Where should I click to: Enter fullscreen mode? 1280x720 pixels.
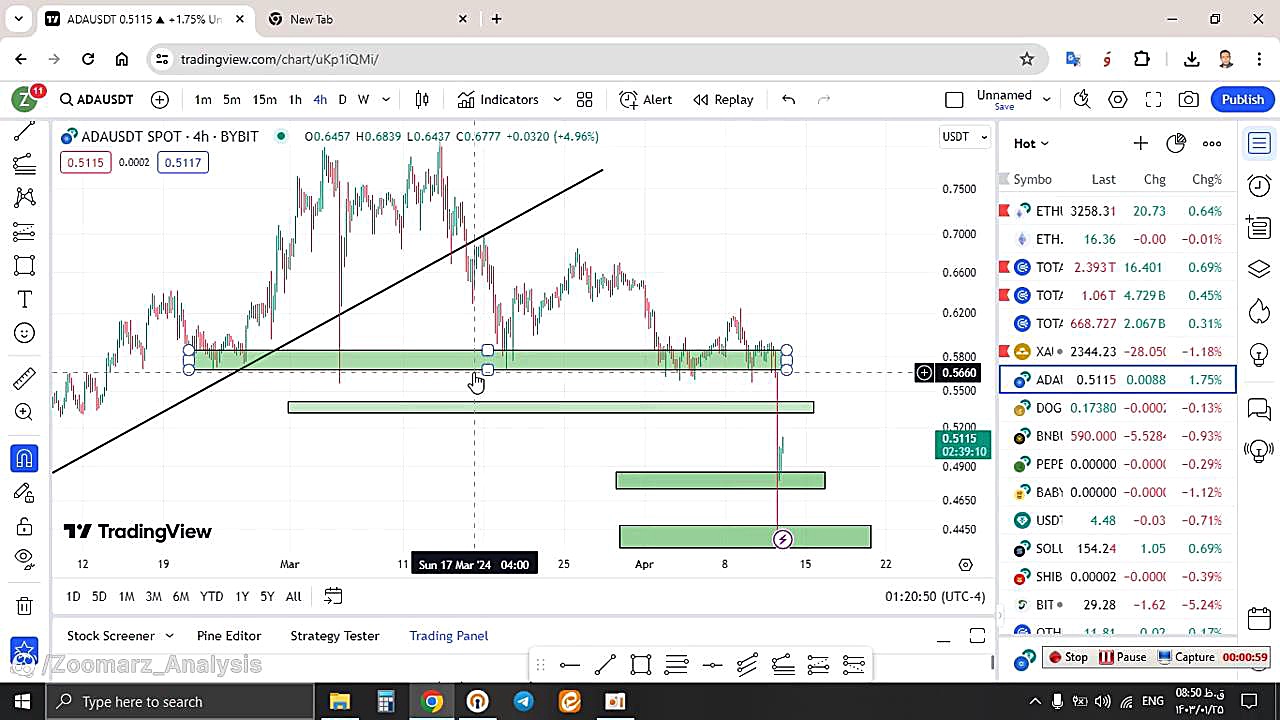(1153, 99)
